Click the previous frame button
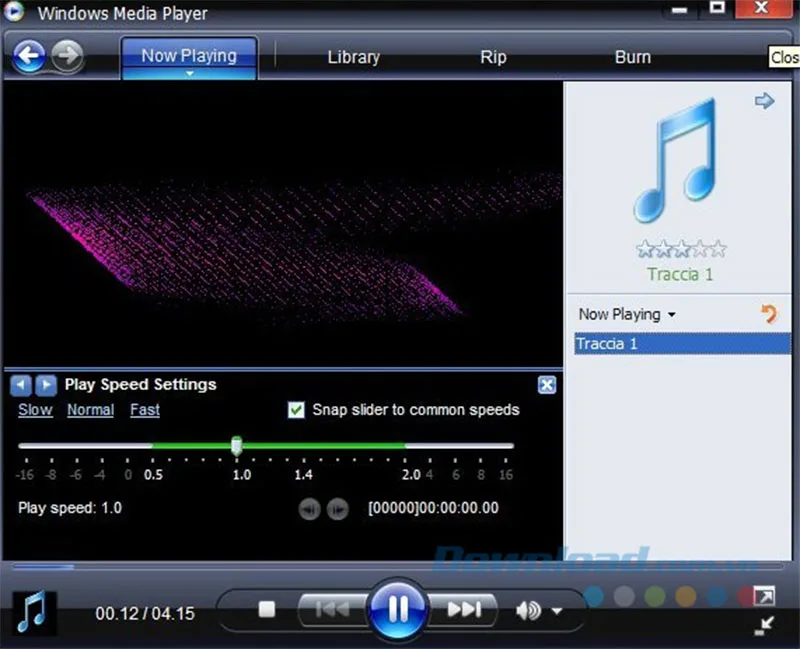 click(309, 509)
